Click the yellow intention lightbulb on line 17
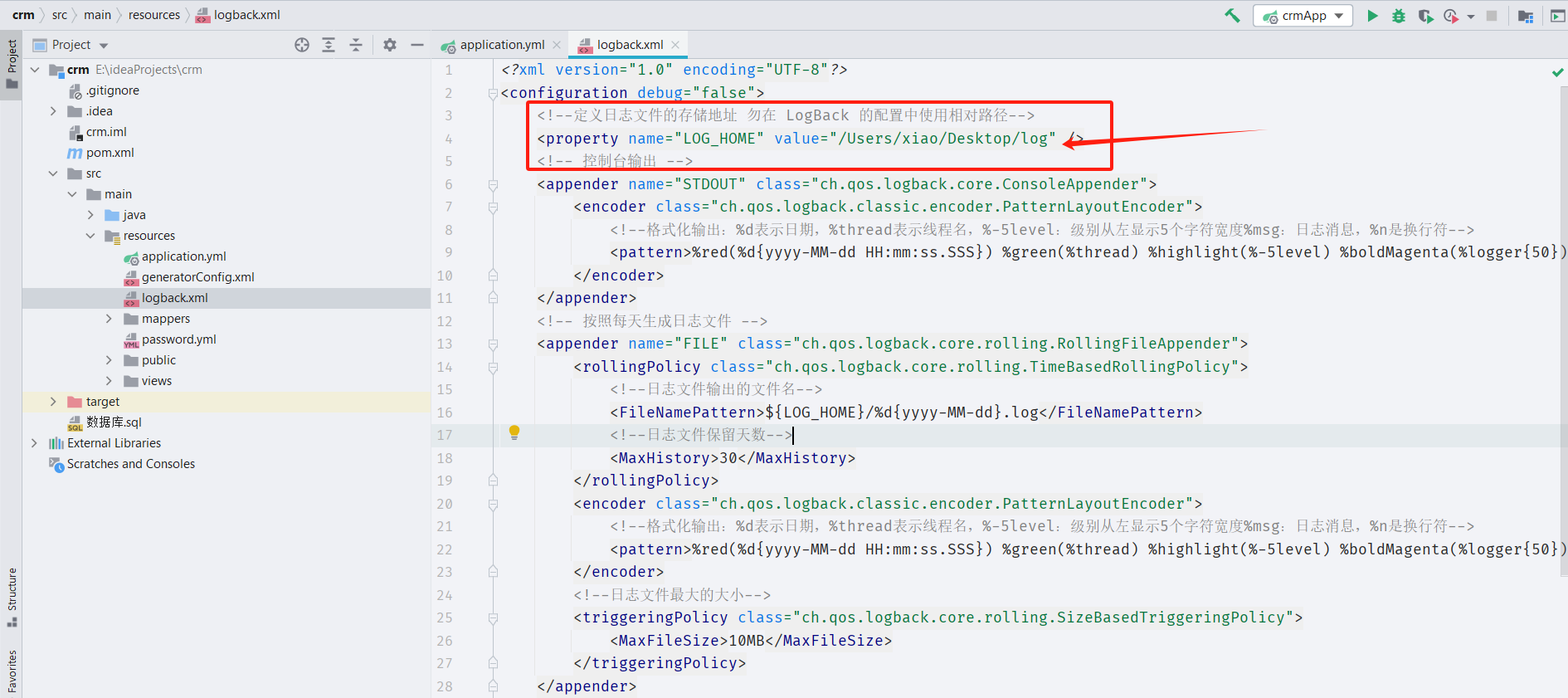This screenshot has width=1568, height=698. pos(514,432)
